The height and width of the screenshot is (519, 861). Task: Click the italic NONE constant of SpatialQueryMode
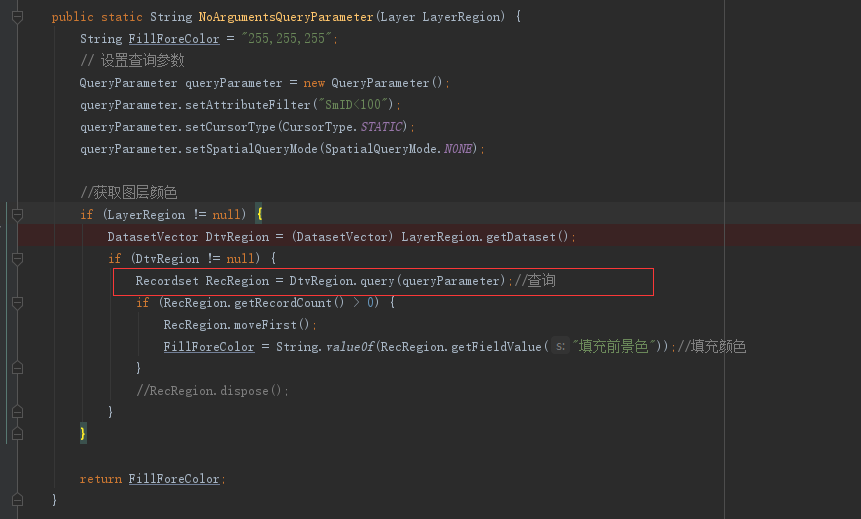point(458,149)
